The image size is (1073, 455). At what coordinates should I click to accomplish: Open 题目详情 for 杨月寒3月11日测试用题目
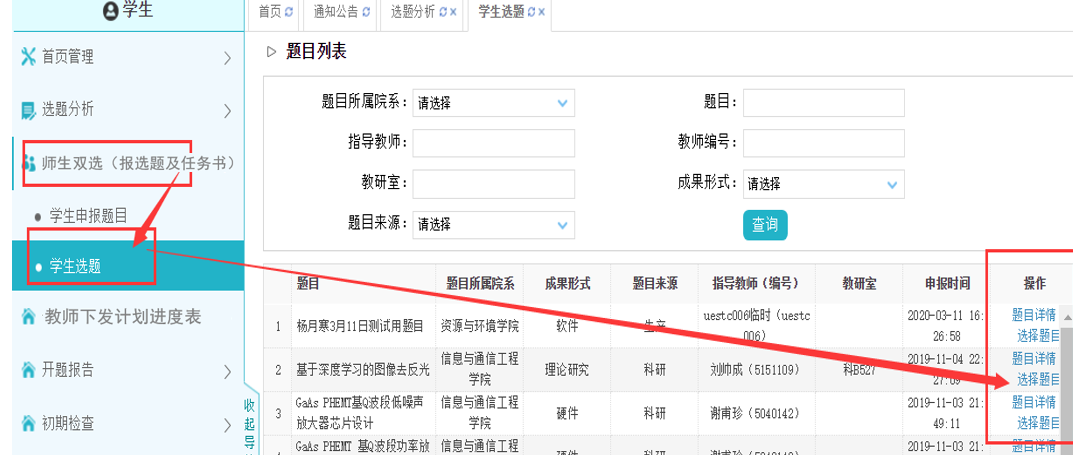coord(1034,315)
